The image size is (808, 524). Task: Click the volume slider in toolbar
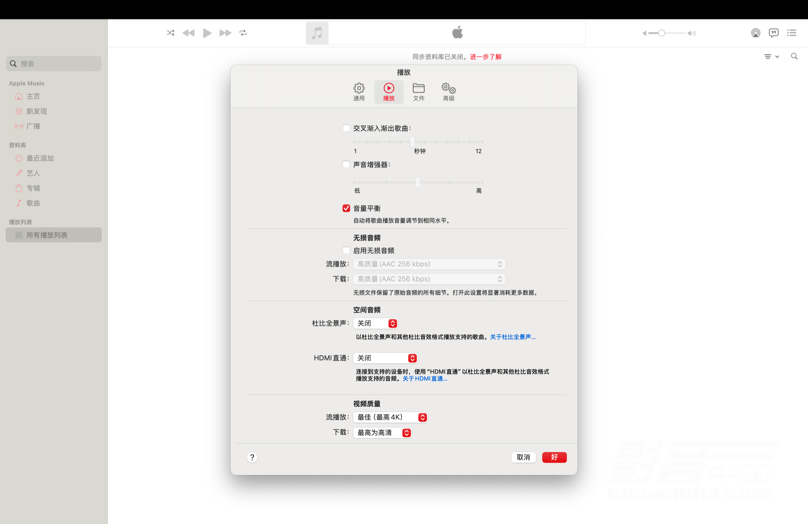click(667, 33)
